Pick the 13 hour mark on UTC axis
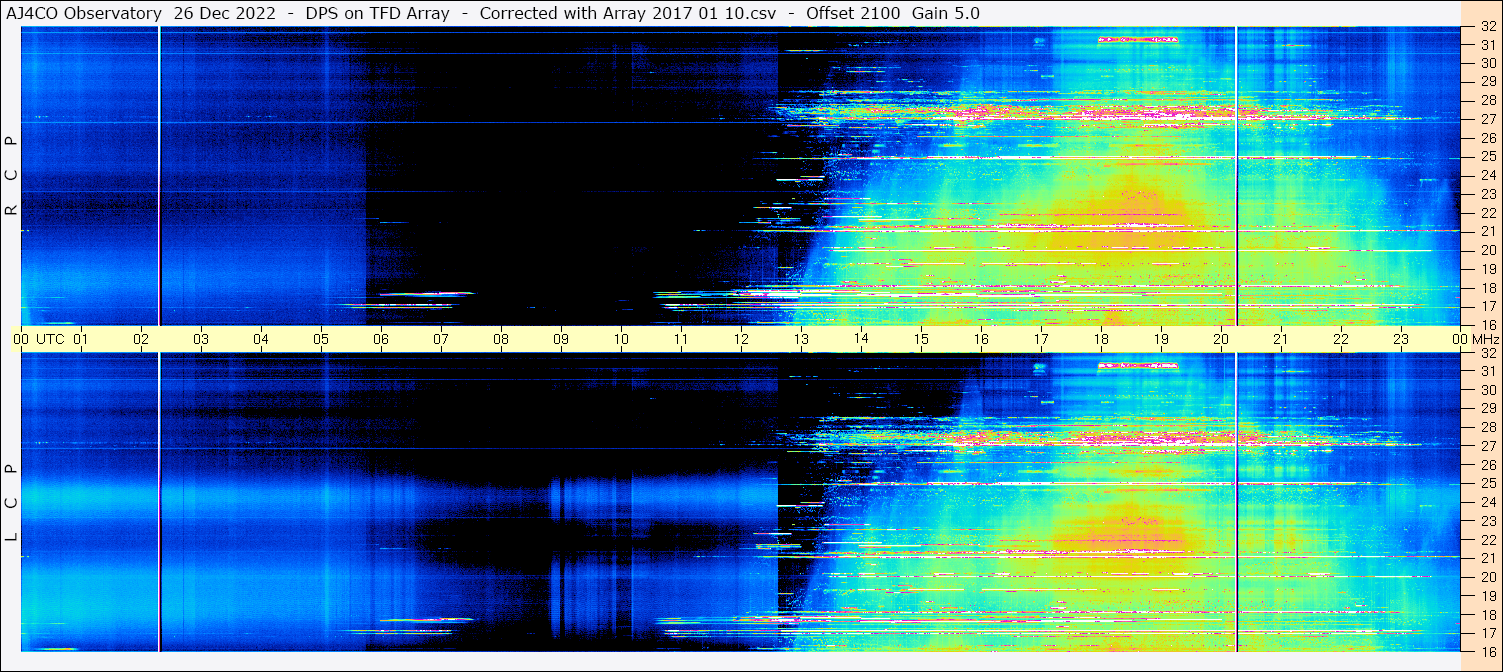The width and height of the screenshot is (1503, 672). click(801, 339)
